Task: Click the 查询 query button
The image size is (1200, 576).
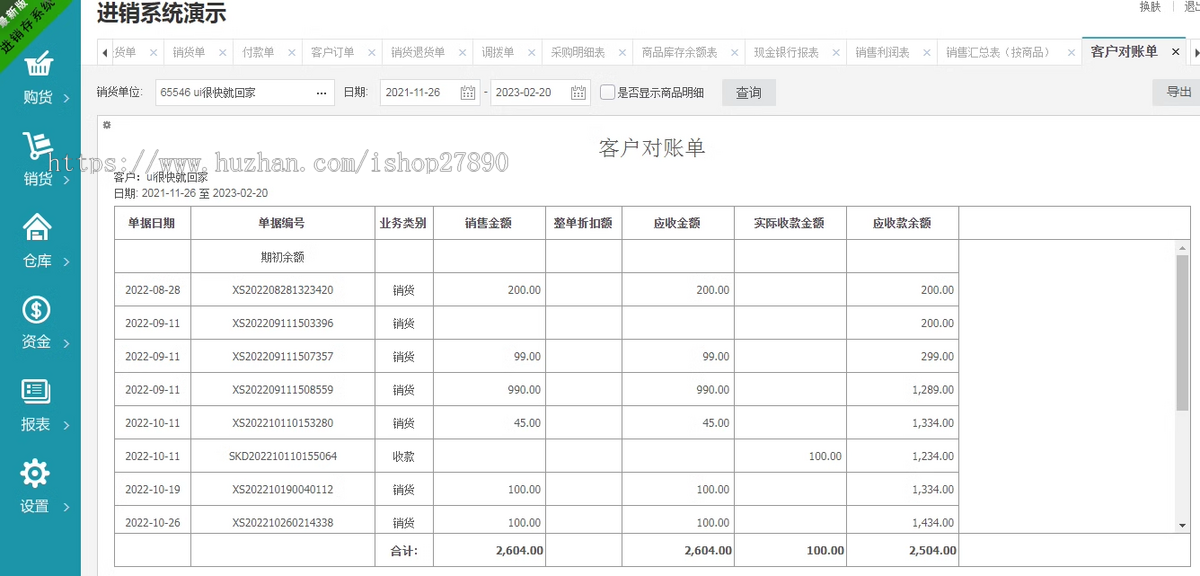Action: [749, 93]
